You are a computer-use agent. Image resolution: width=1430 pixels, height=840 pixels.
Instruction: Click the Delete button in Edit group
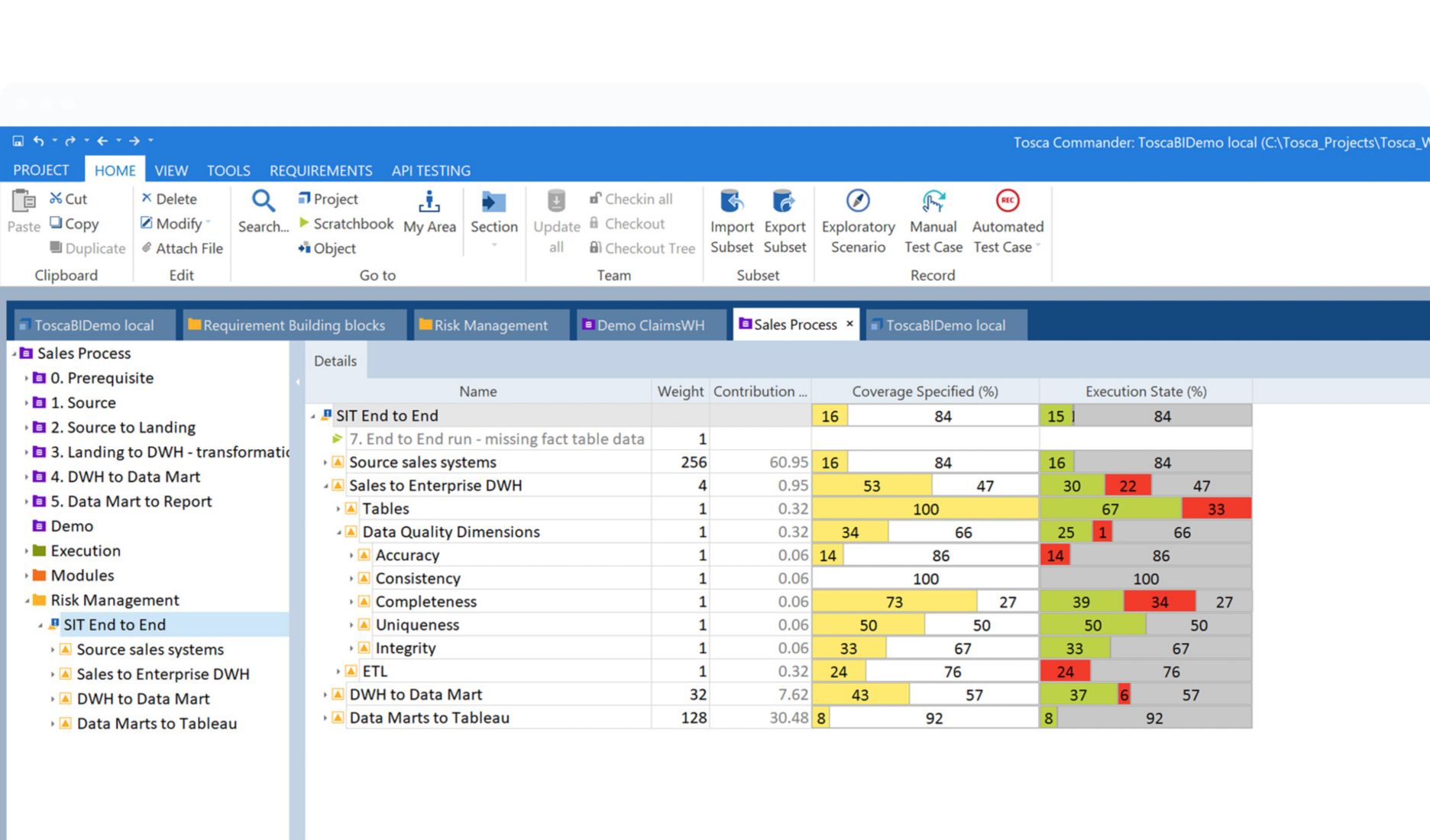[169, 199]
